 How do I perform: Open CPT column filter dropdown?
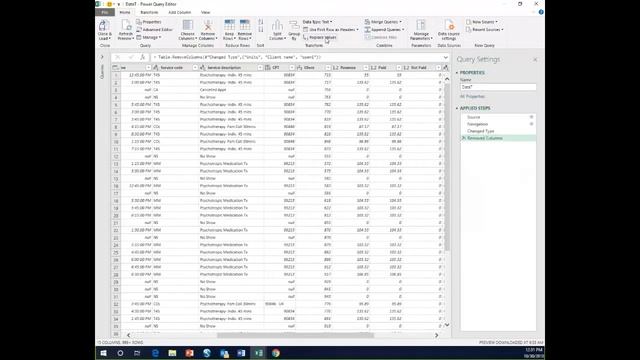click(x=292, y=68)
